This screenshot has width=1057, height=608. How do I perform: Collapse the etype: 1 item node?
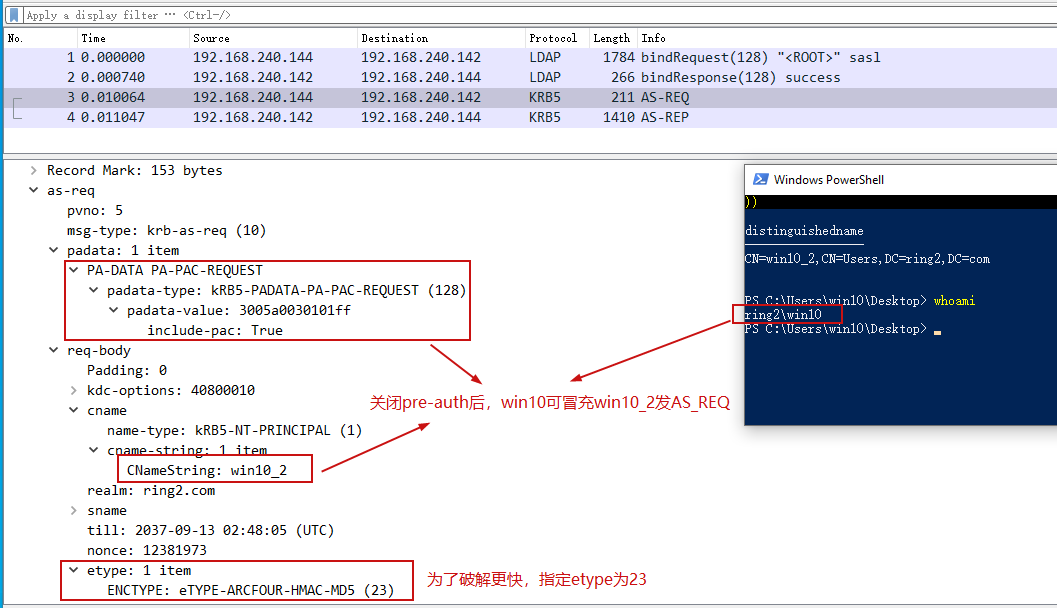[75, 571]
